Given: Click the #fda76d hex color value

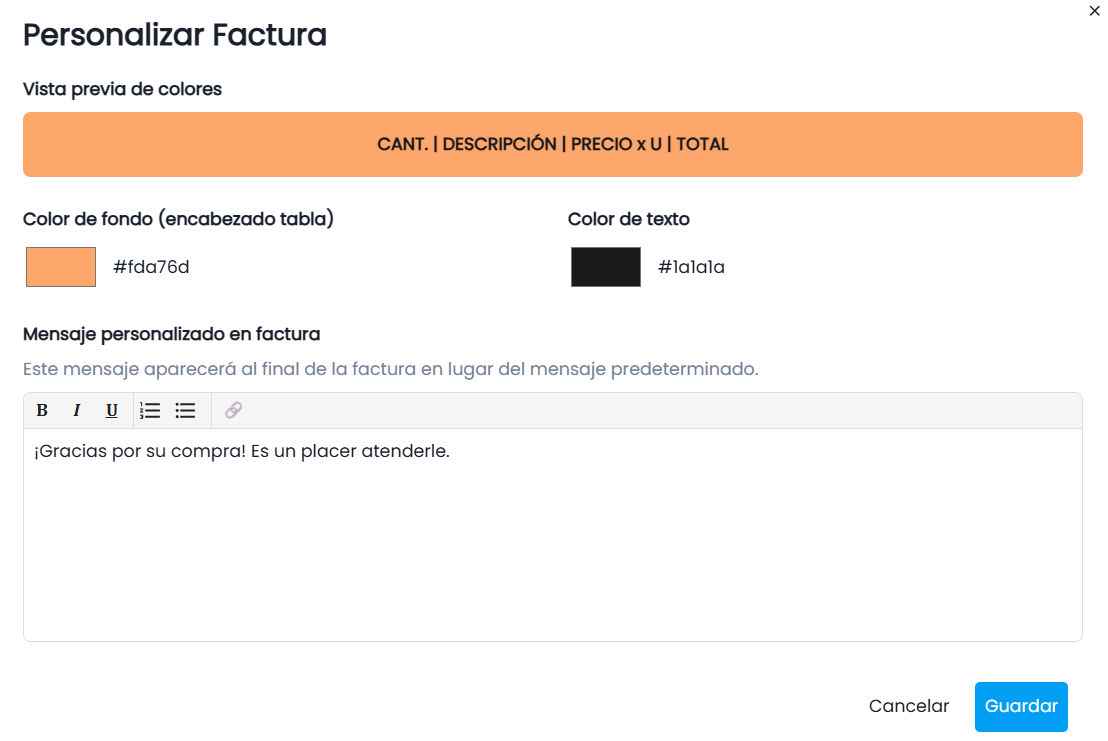Looking at the screenshot, I should (x=151, y=267).
